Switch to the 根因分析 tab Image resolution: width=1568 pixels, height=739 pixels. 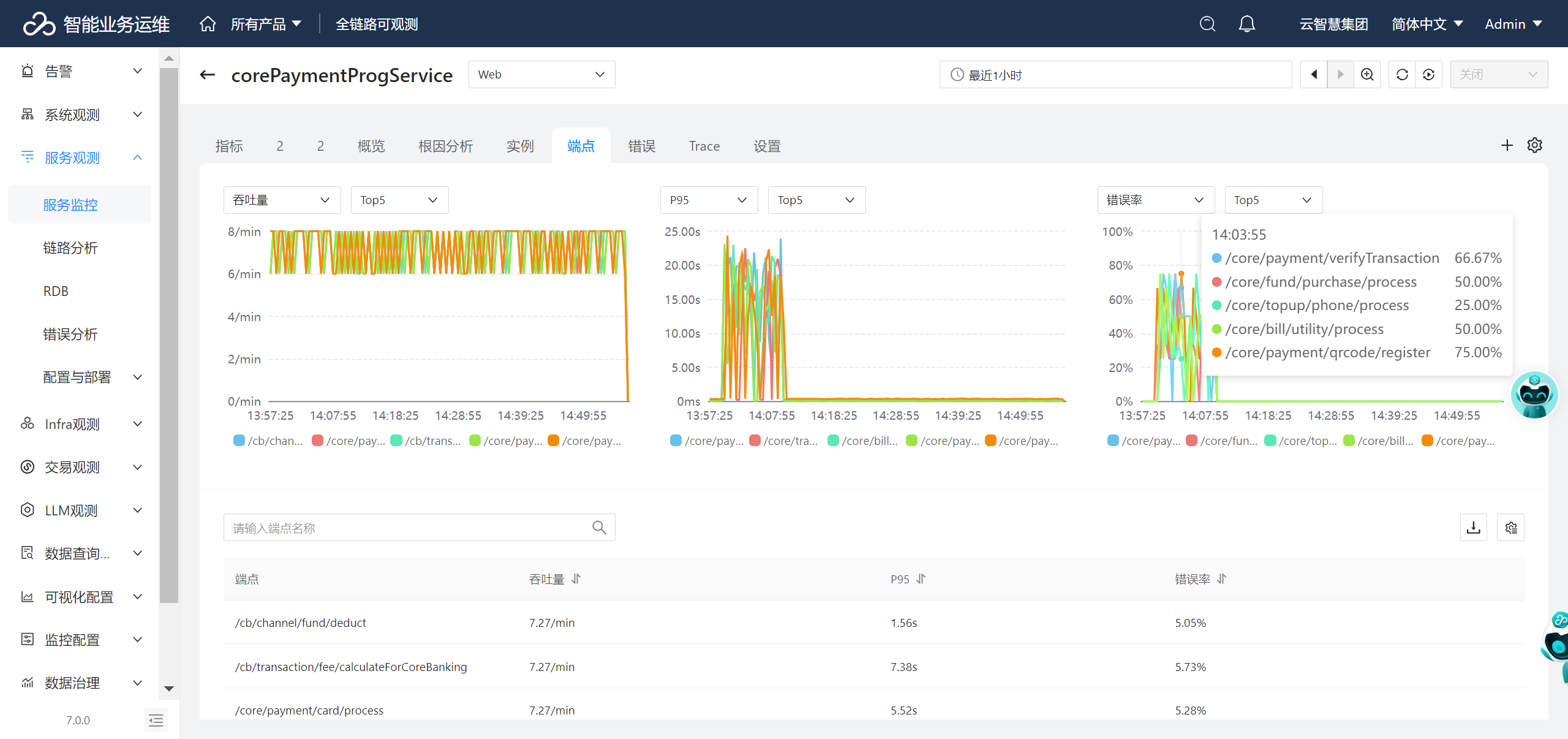pos(445,146)
